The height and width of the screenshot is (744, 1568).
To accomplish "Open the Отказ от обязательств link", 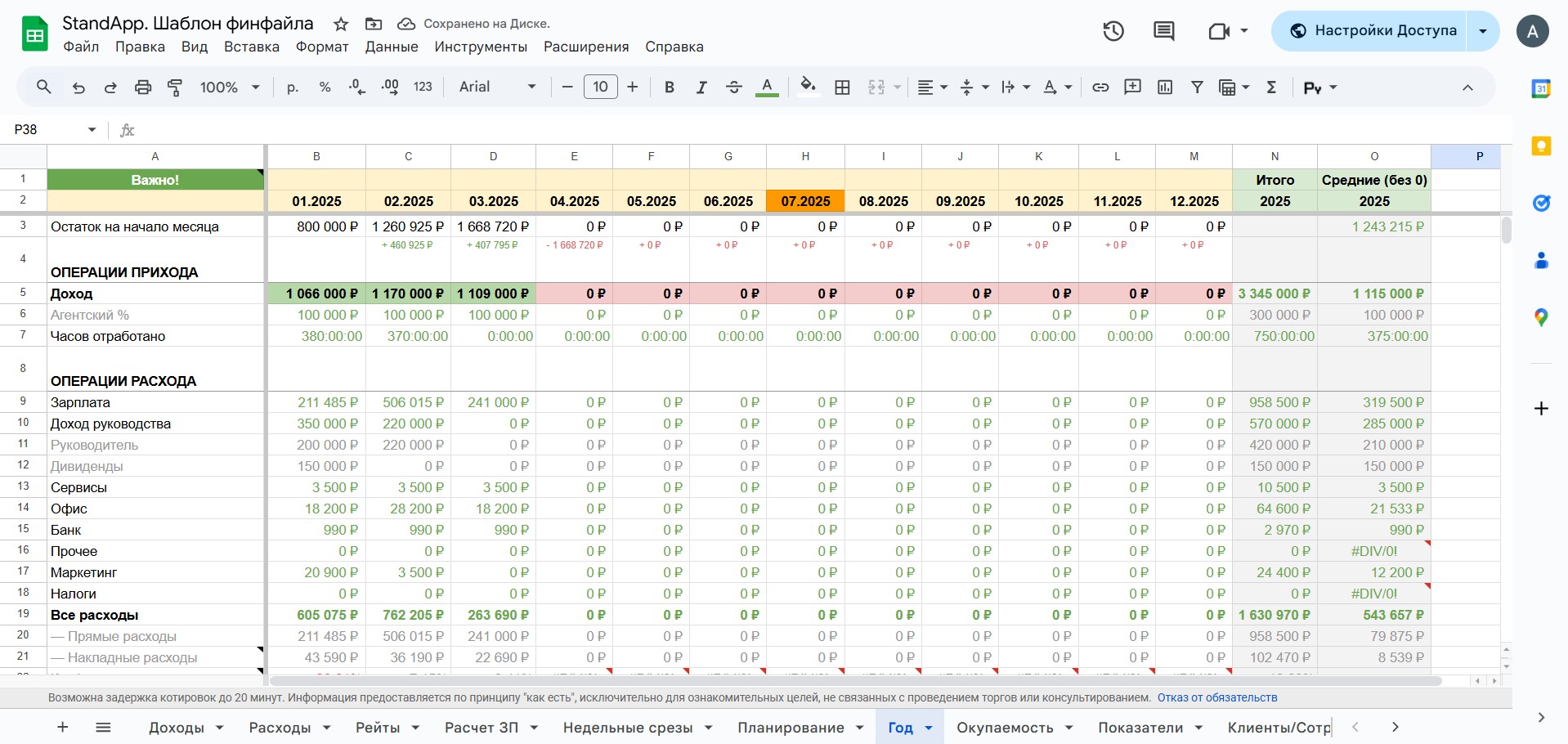I will [x=1216, y=697].
